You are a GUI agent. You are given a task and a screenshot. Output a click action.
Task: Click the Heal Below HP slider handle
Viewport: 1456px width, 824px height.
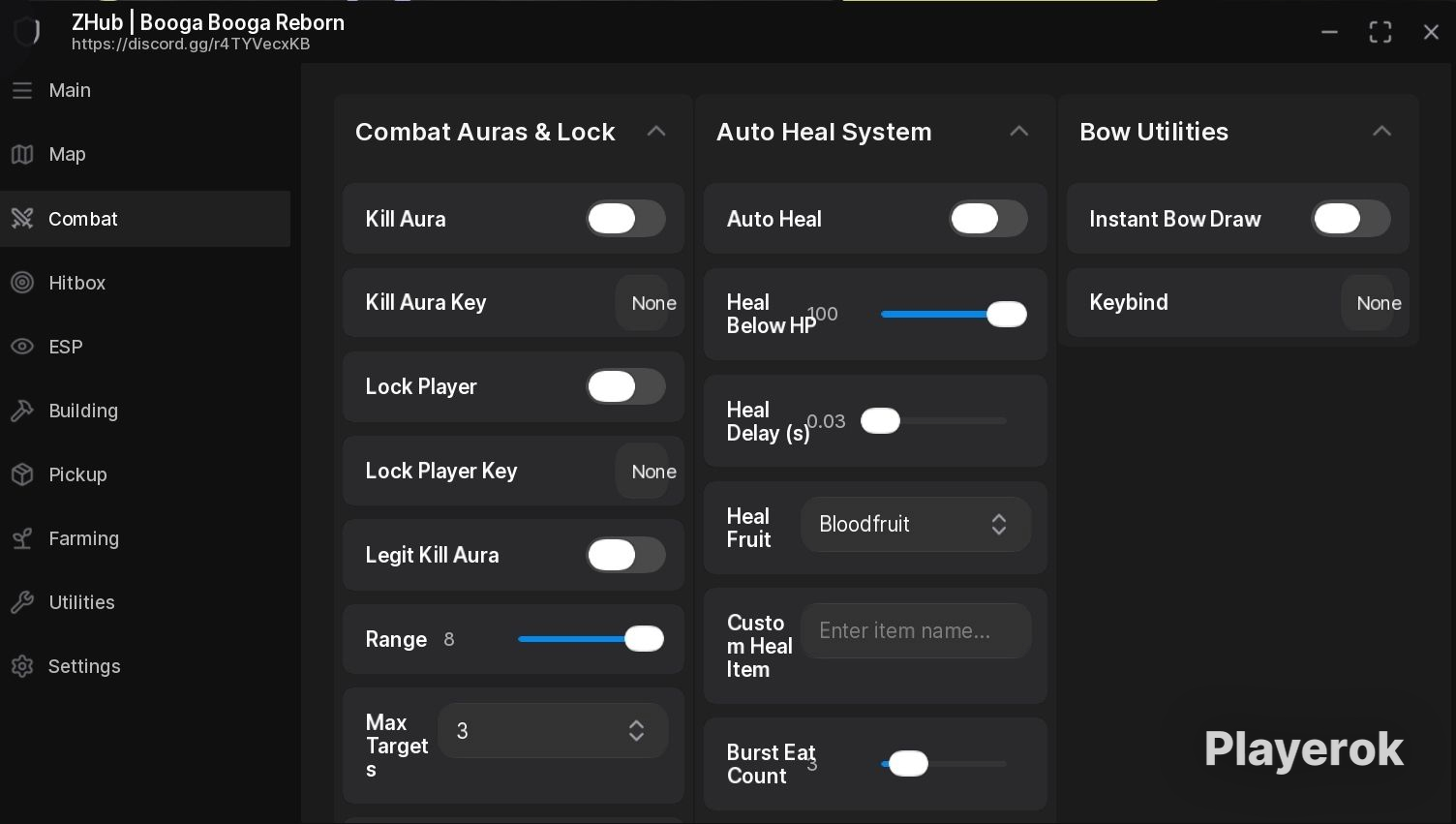[1007, 314]
